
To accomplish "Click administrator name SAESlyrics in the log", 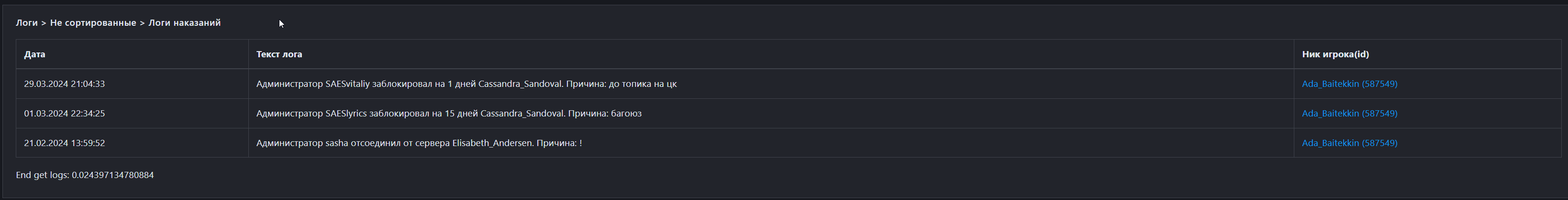I will point(346,114).
